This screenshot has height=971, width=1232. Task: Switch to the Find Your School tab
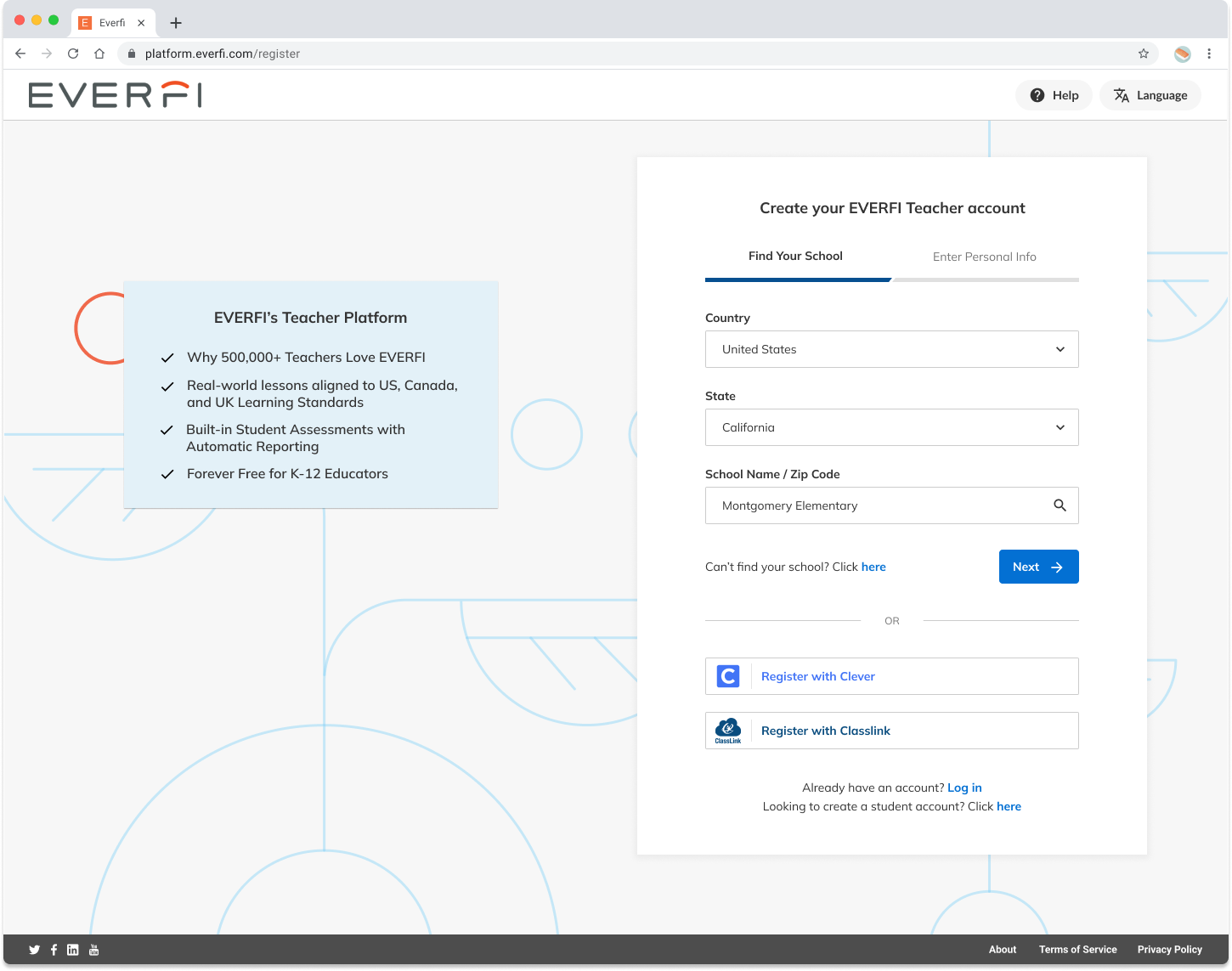tap(795, 256)
